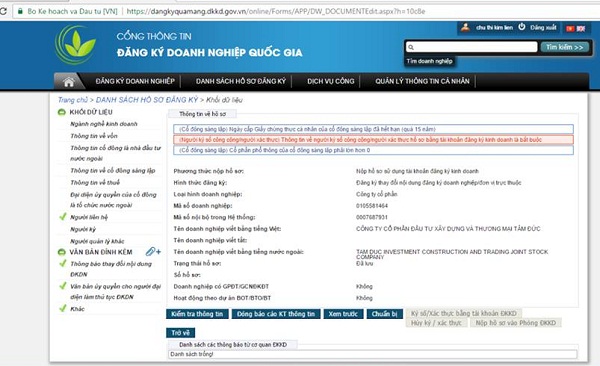Viewport: 600px width, 366px height.
Task: Click the VĂN BẢN ĐÍNH KÈM section icon
Action: coord(61,252)
